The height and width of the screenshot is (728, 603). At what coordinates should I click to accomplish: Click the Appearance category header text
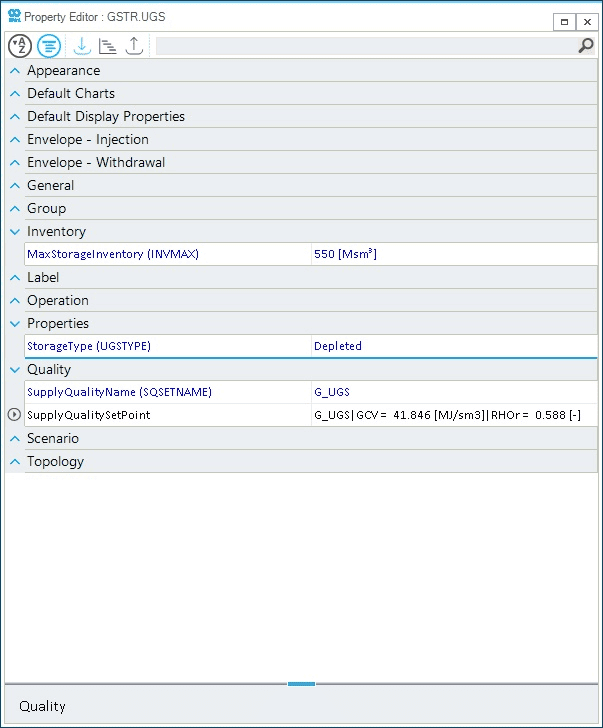tap(64, 71)
